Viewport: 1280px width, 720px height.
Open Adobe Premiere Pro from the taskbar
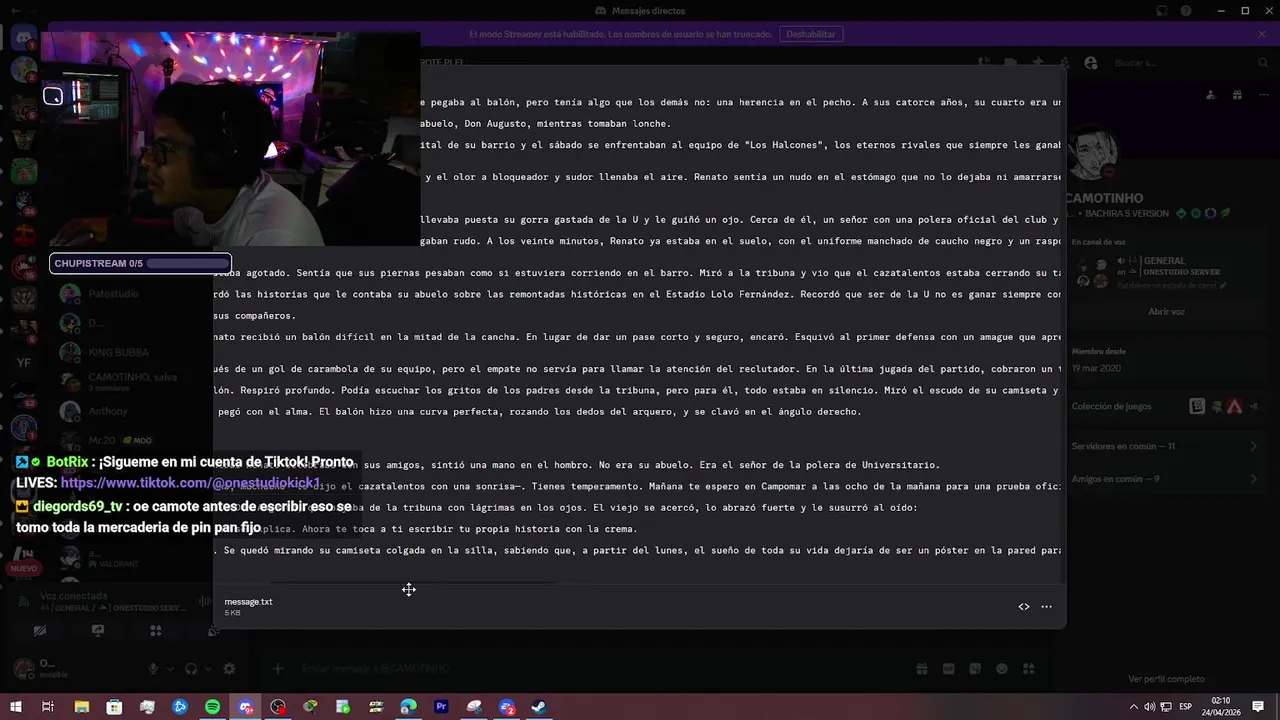point(441,707)
